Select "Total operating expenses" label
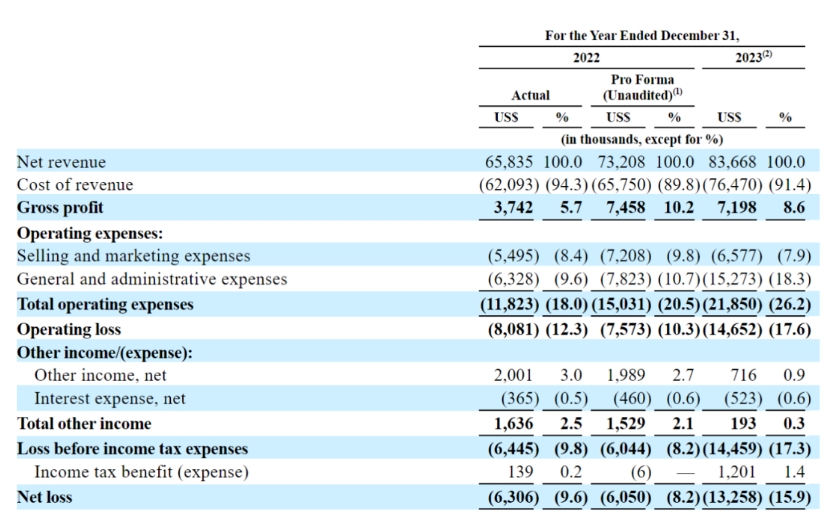832x526 pixels. [x=105, y=305]
